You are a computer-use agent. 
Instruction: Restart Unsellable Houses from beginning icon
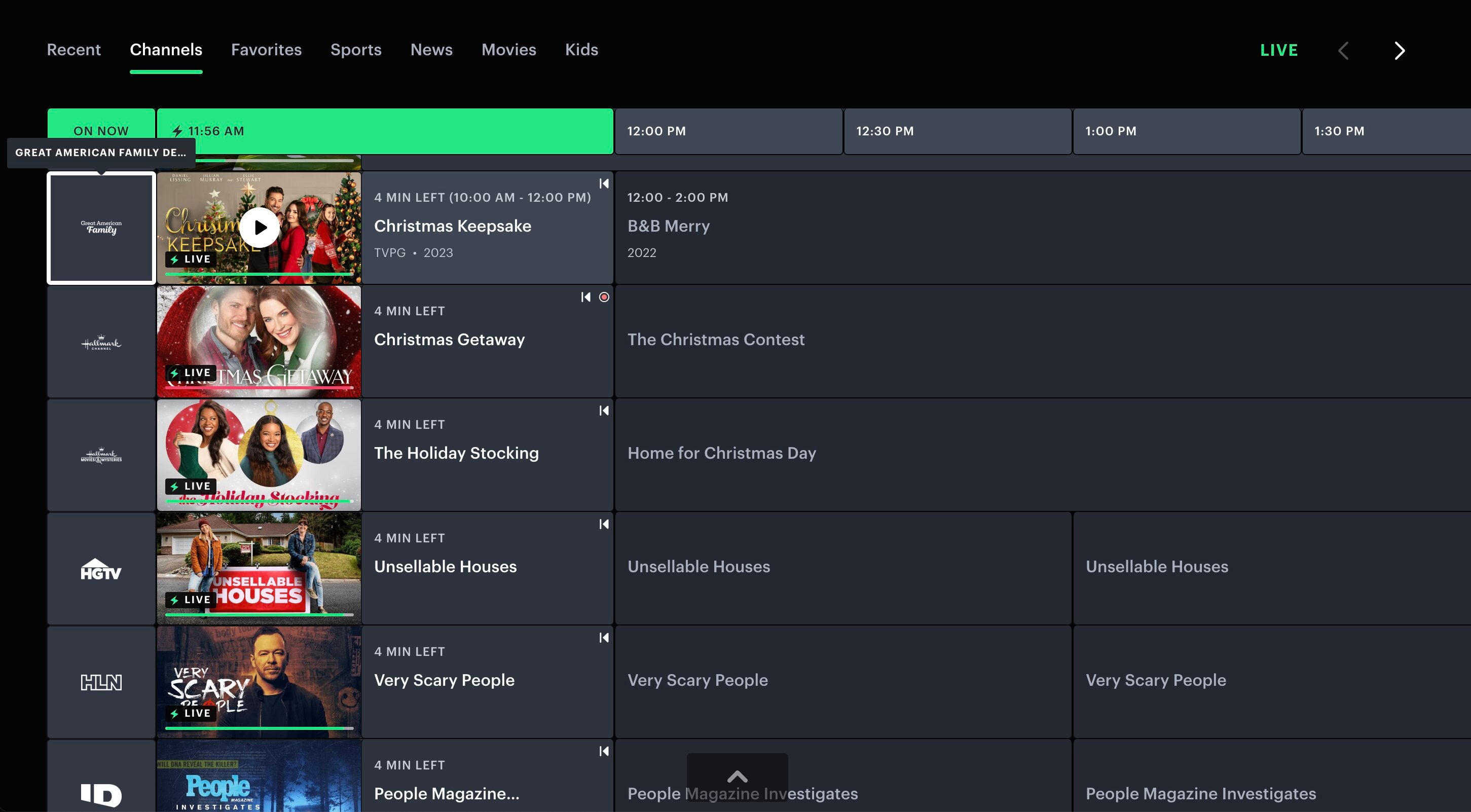coord(604,524)
